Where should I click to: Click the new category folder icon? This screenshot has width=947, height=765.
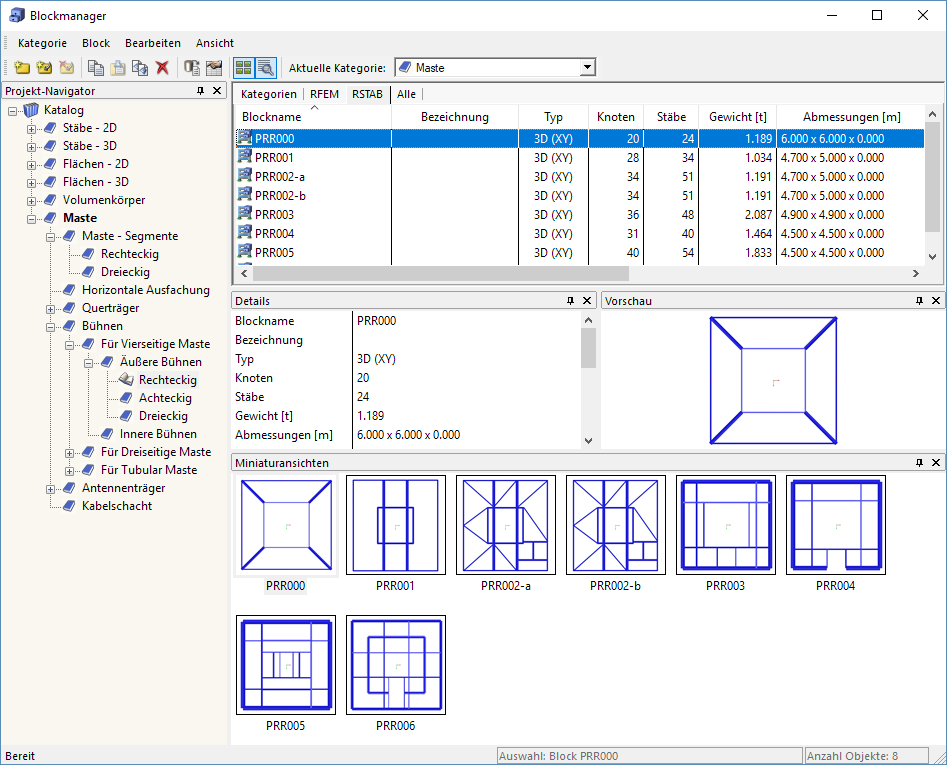point(22,68)
